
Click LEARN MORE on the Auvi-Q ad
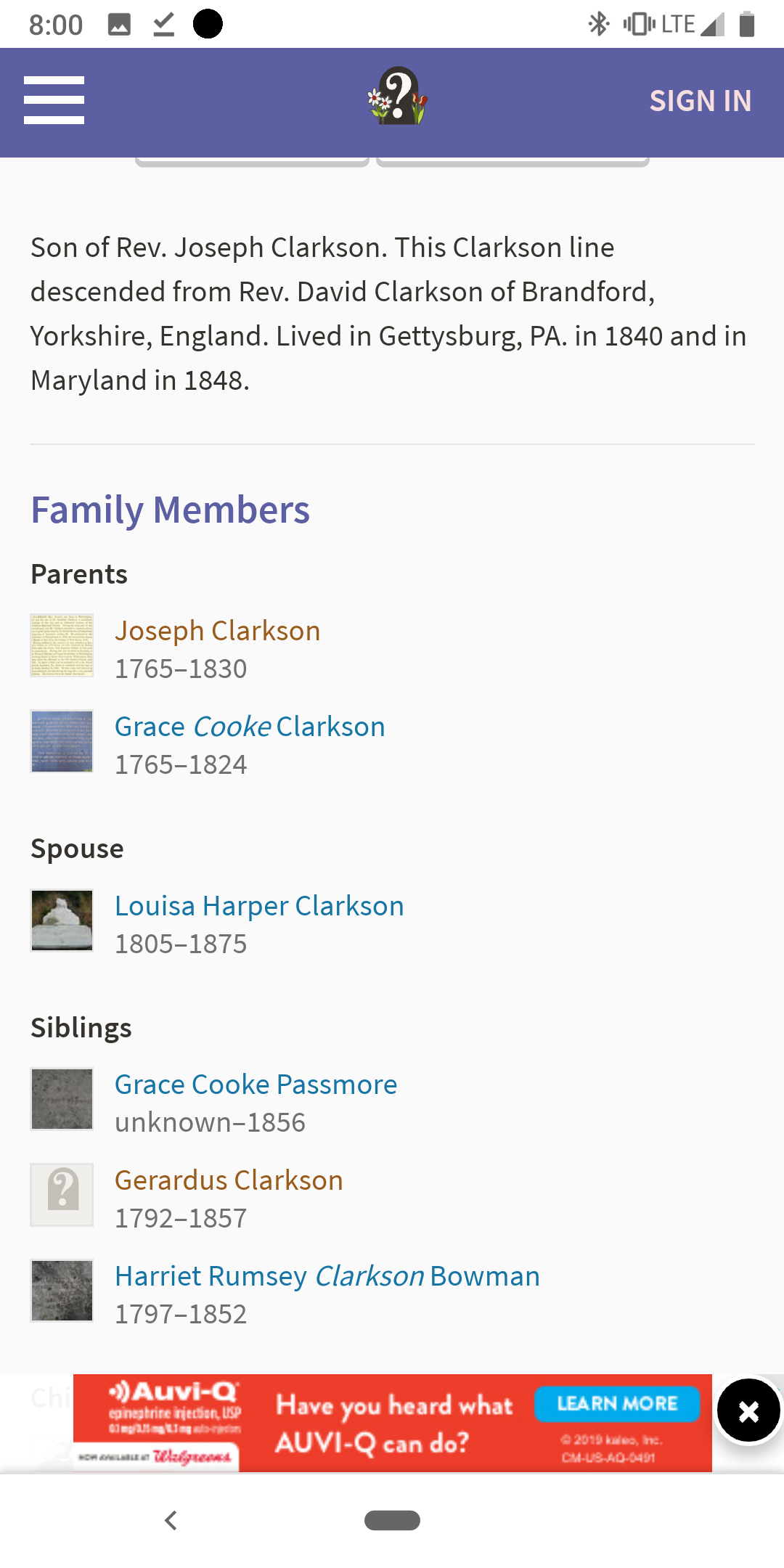click(617, 1404)
